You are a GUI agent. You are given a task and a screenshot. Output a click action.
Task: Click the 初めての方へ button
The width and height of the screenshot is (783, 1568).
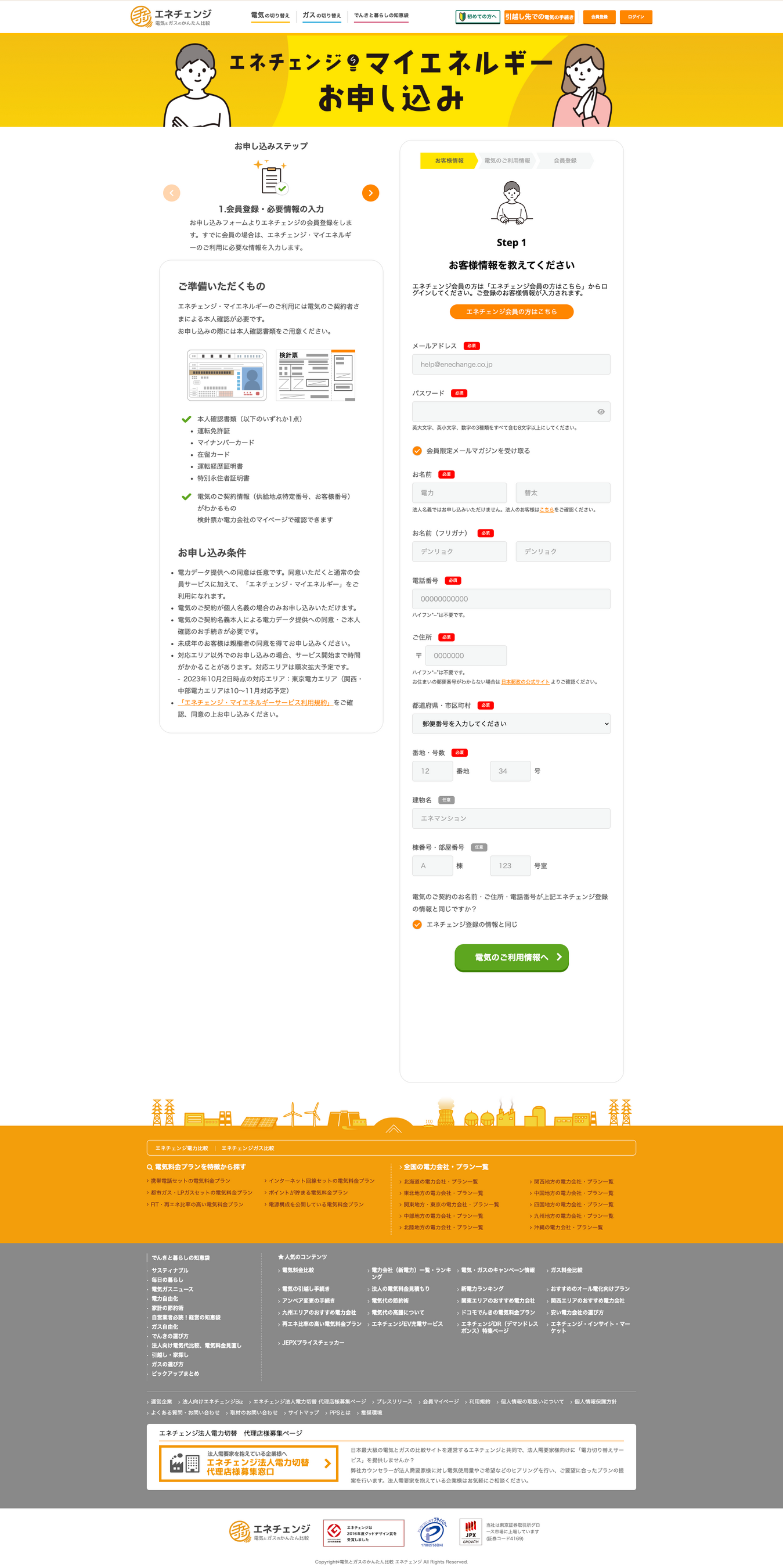click(x=478, y=17)
